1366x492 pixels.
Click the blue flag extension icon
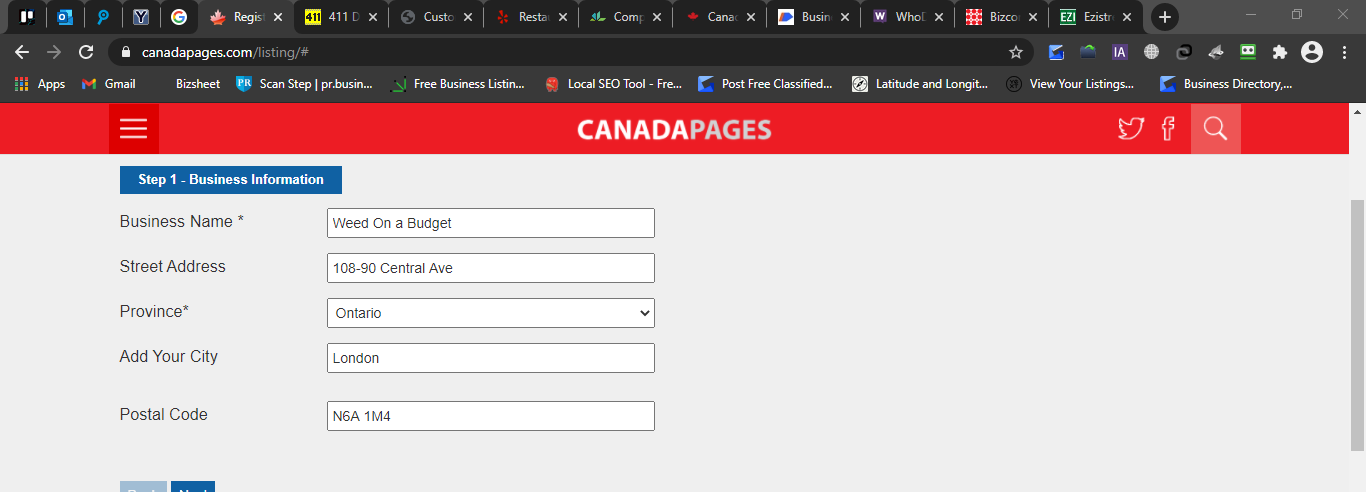click(x=1056, y=52)
